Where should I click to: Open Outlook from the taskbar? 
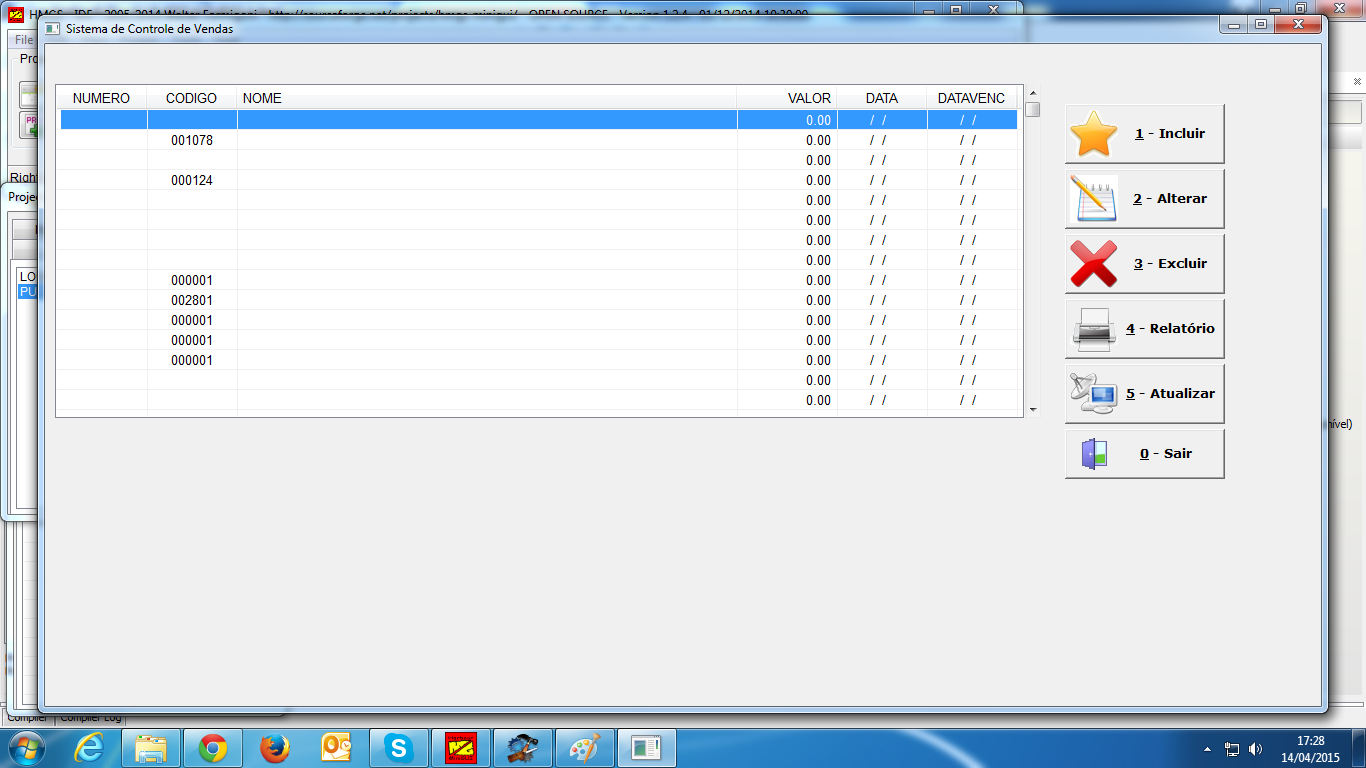(x=336, y=747)
